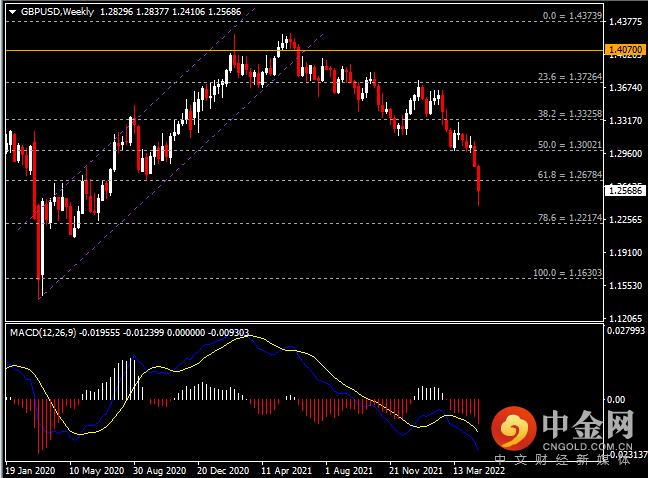Click the 0.00 level on MACD scale
648x478 pixels.
(x=616, y=400)
